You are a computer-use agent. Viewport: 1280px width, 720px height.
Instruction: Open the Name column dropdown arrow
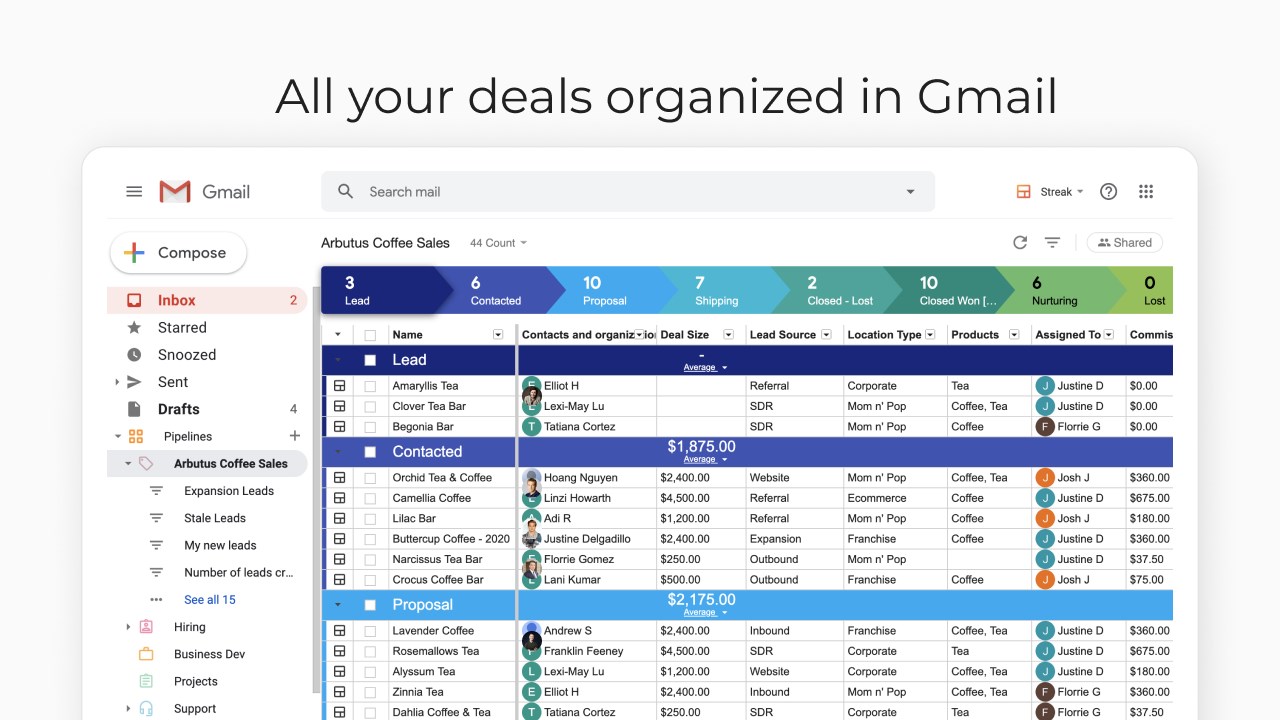[x=498, y=334]
